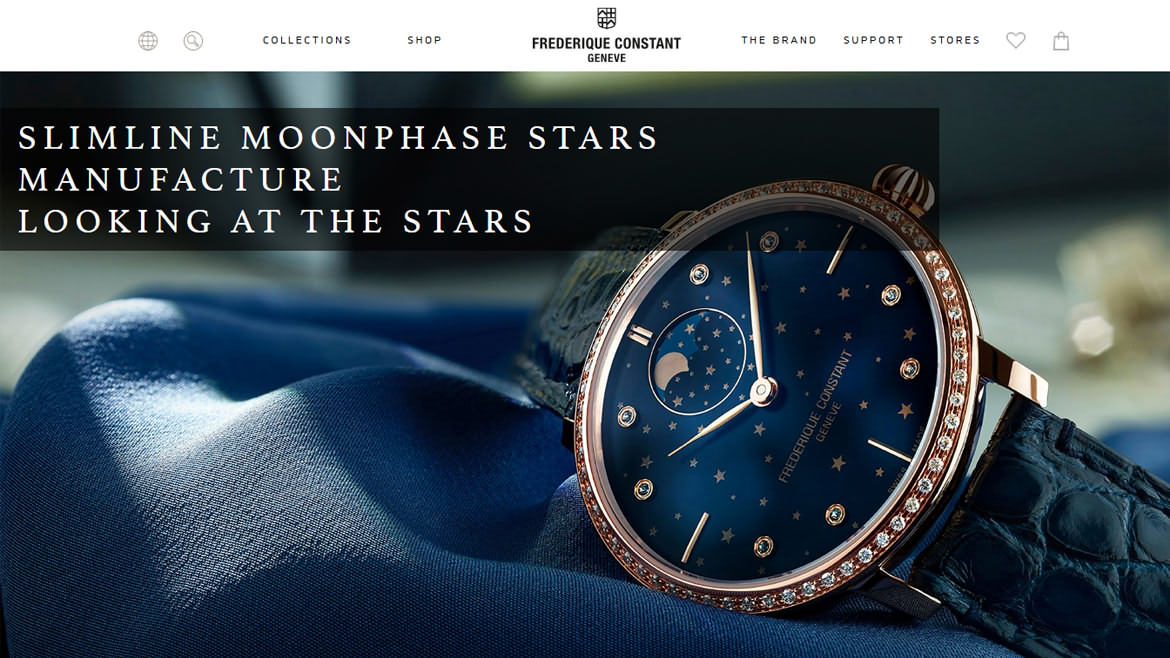Click the Frederique Constant crest emblem
The width and height of the screenshot is (1170, 658).
607,18
